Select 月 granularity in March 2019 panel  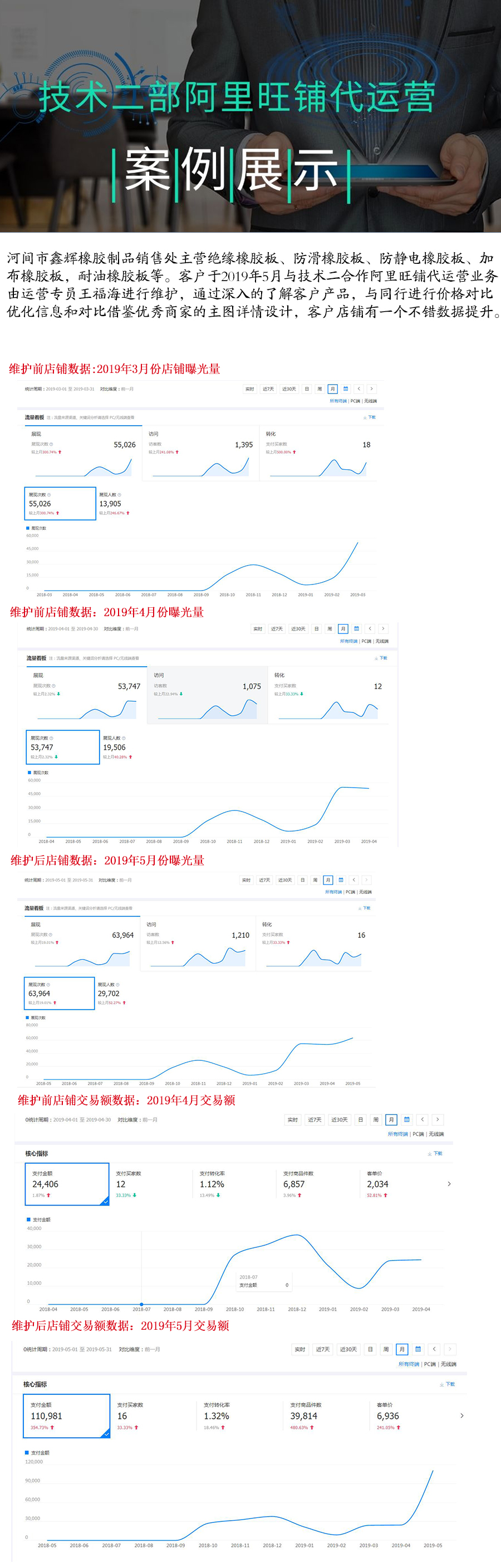tap(332, 389)
